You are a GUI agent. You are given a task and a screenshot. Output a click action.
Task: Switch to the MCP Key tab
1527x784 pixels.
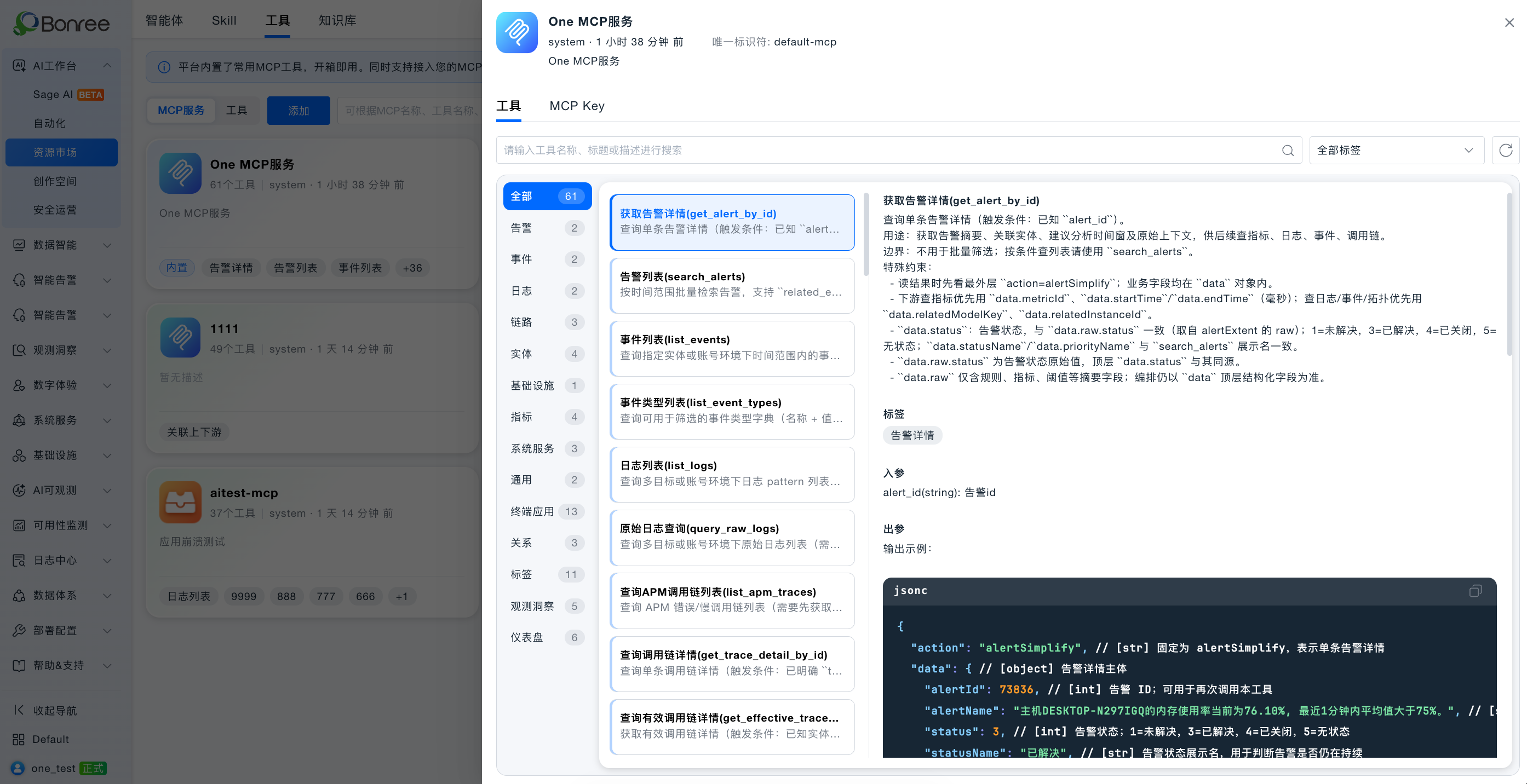pyautogui.click(x=577, y=106)
